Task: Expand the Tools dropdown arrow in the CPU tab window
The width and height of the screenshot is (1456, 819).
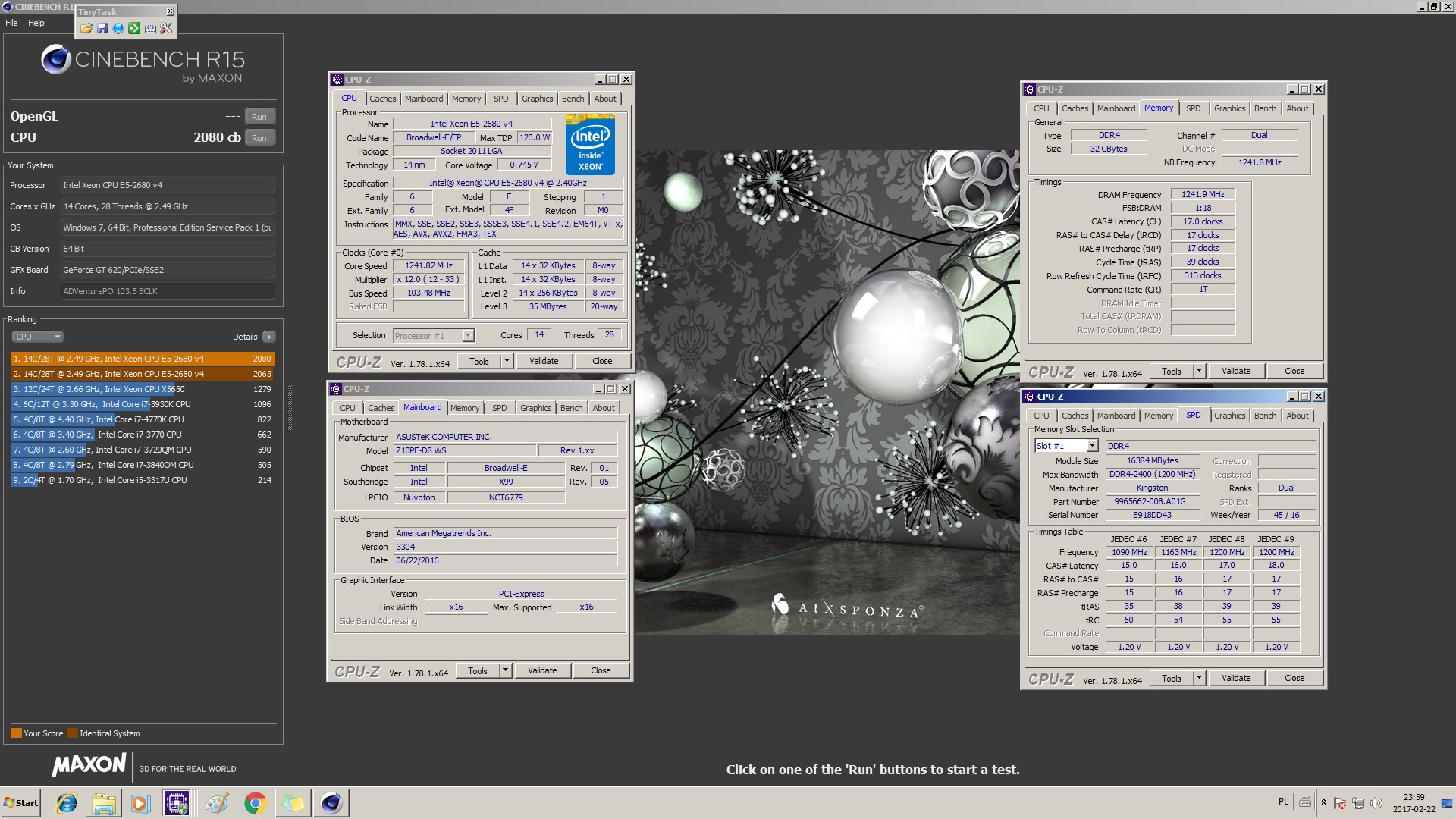Action: tap(507, 361)
